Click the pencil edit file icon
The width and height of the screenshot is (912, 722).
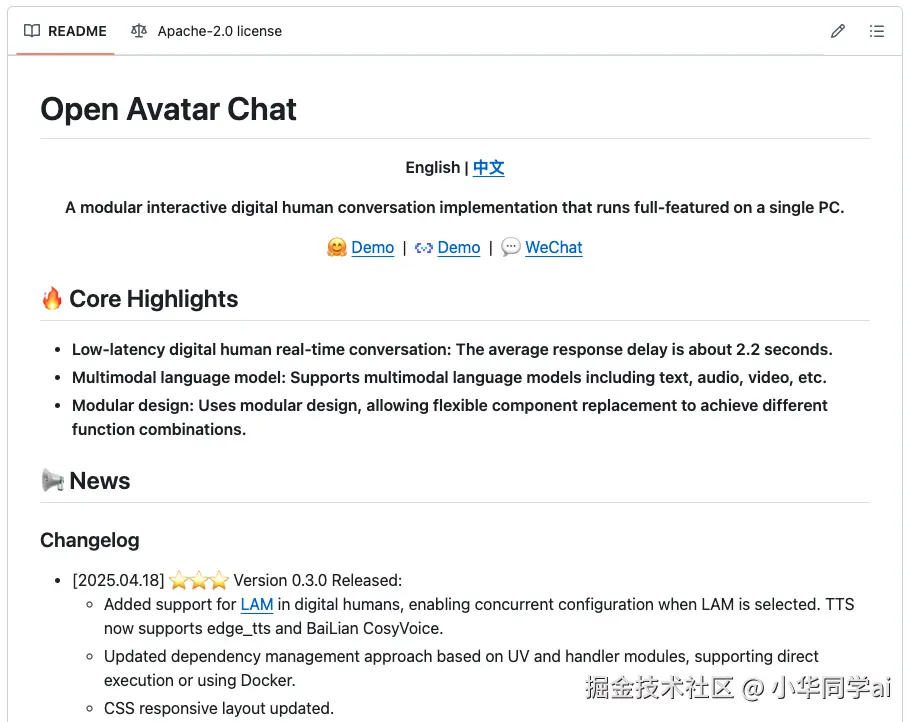point(838,31)
